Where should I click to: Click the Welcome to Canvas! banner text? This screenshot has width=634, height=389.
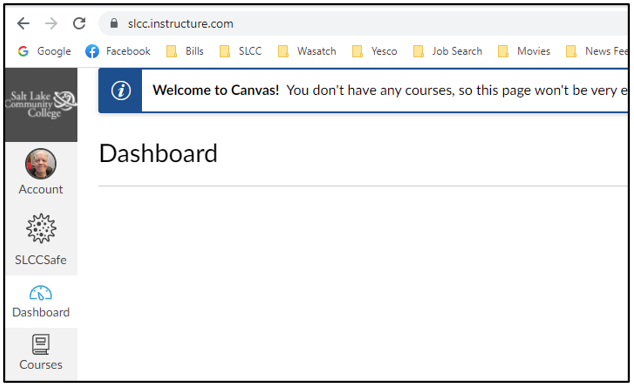click(x=216, y=90)
